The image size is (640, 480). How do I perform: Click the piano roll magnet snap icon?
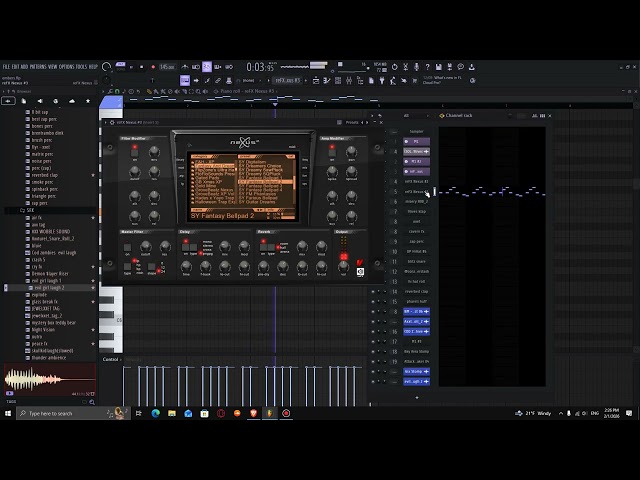click(117, 91)
